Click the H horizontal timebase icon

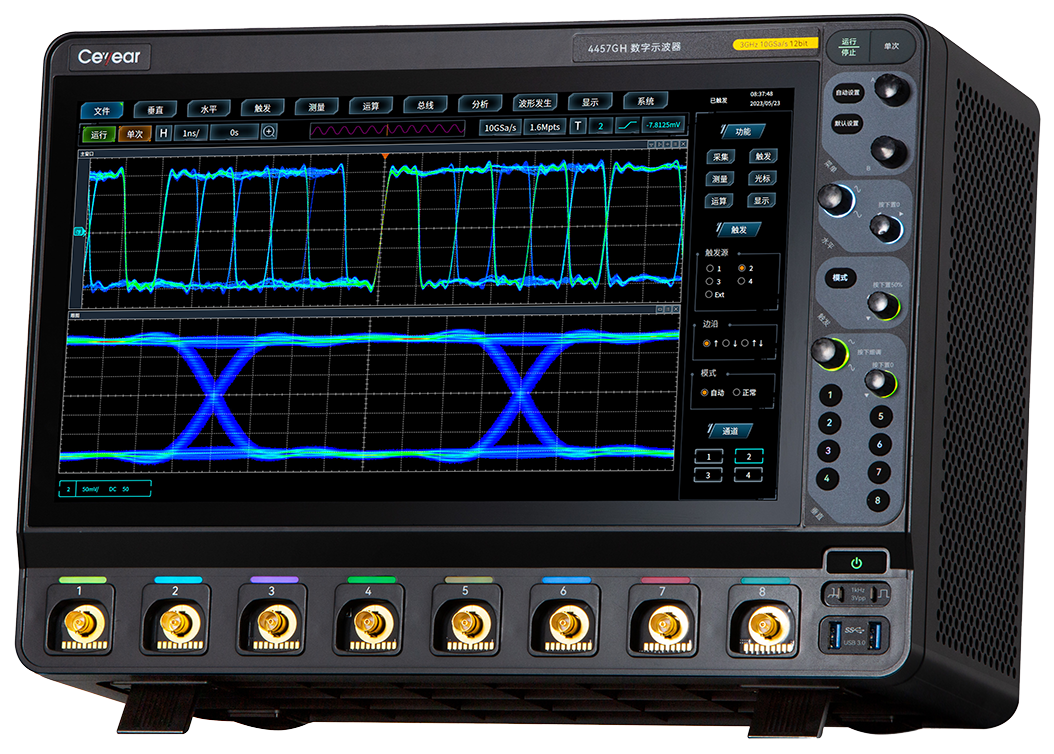(164, 132)
